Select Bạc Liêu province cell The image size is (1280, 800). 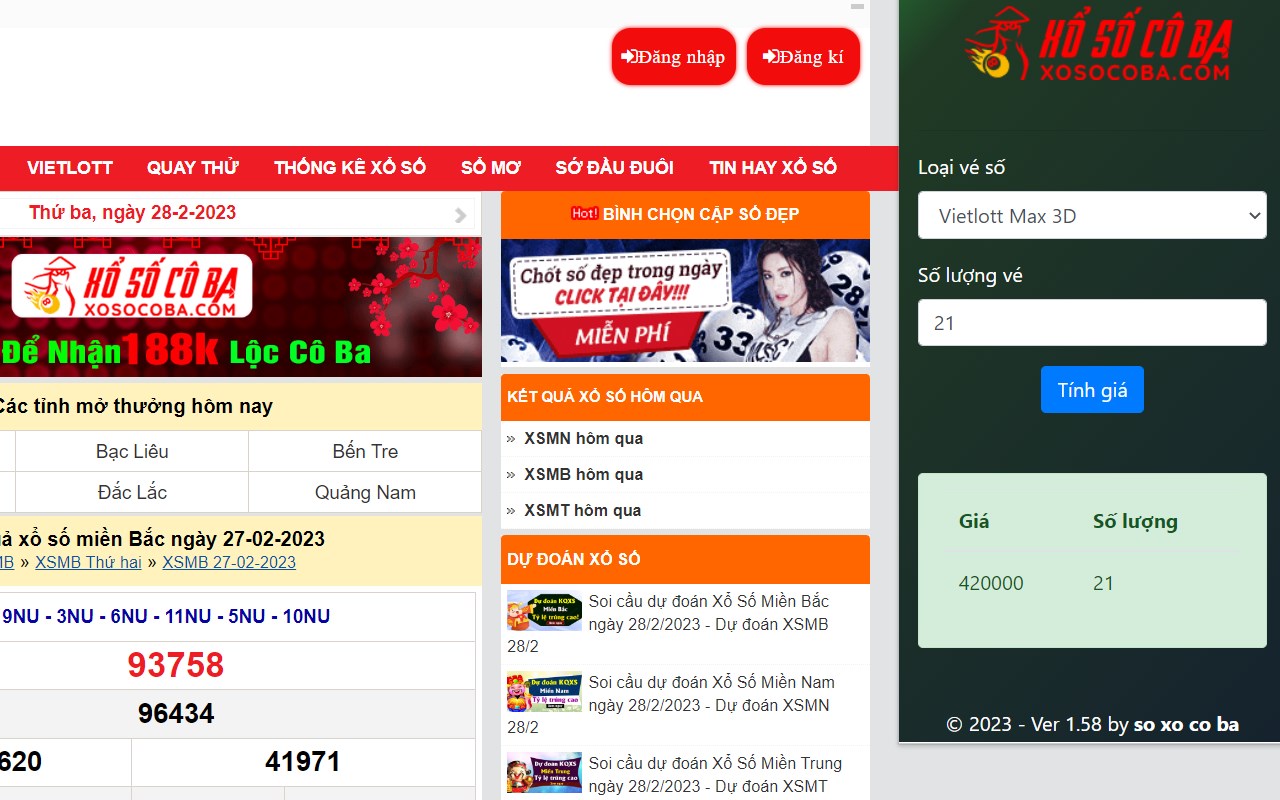(x=132, y=451)
